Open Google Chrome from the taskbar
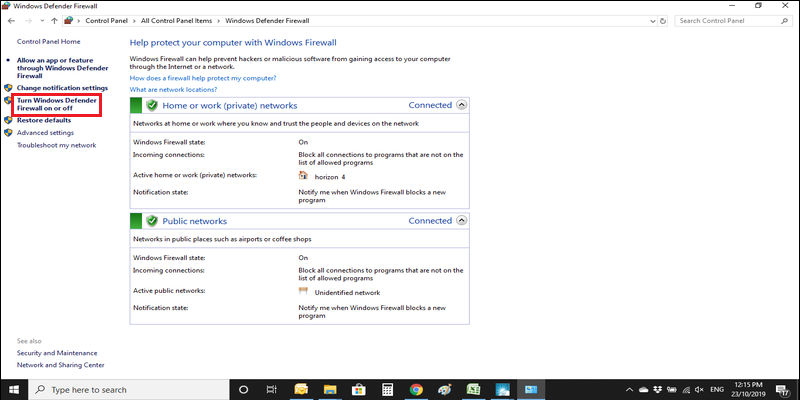The width and height of the screenshot is (800, 400). [416, 390]
